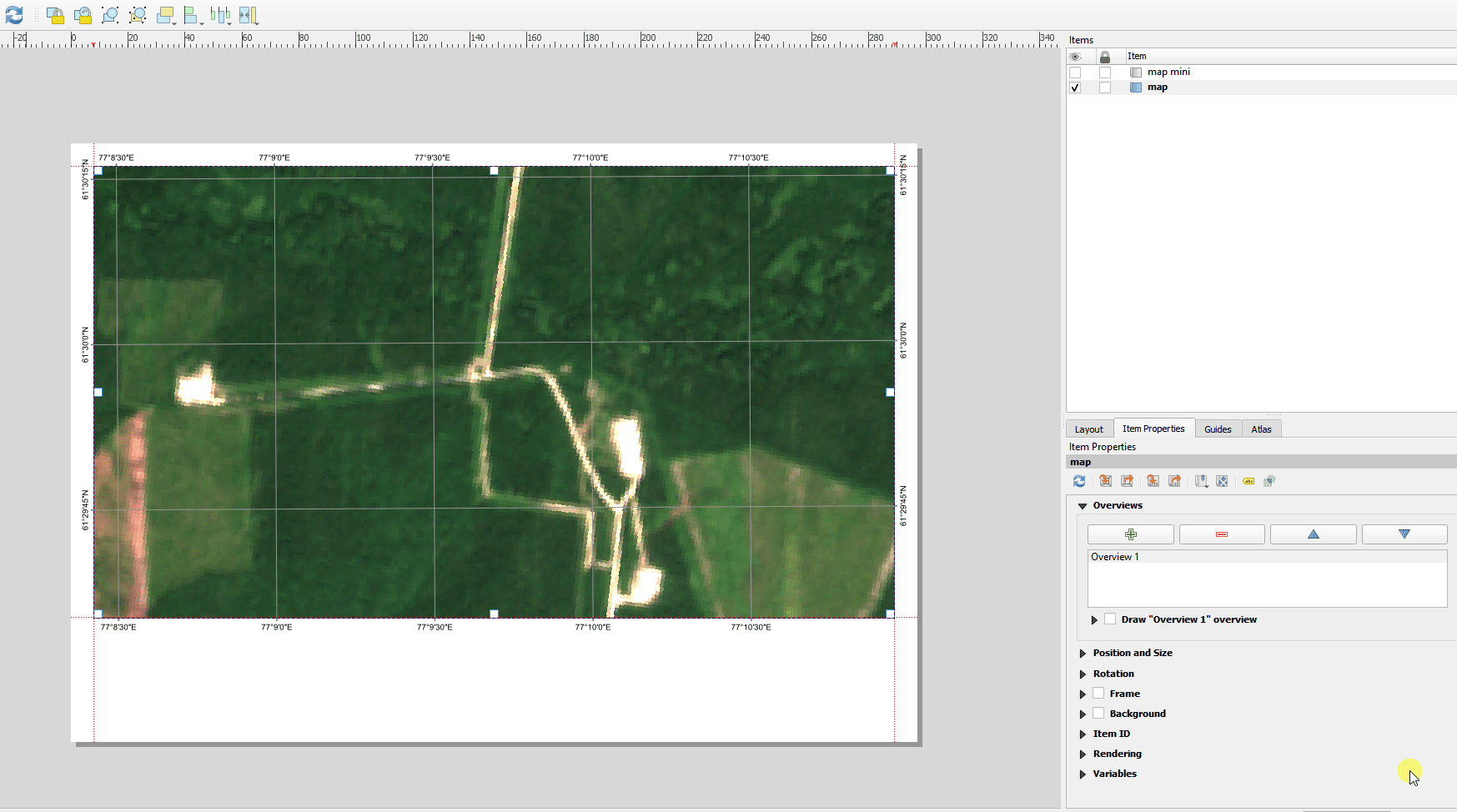Image resolution: width=1457 pixels, height=812 pixels.
Task: Click the Group Items toolbar icon
Action: [110, 15]
